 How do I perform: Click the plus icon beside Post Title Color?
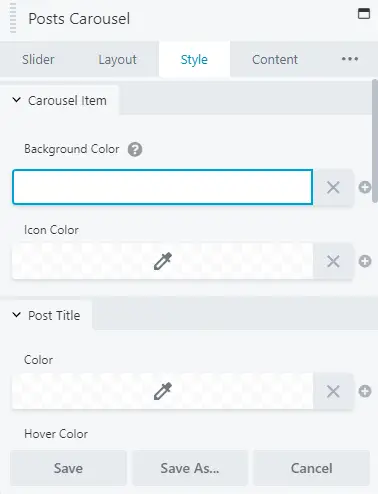coord(365,391)
